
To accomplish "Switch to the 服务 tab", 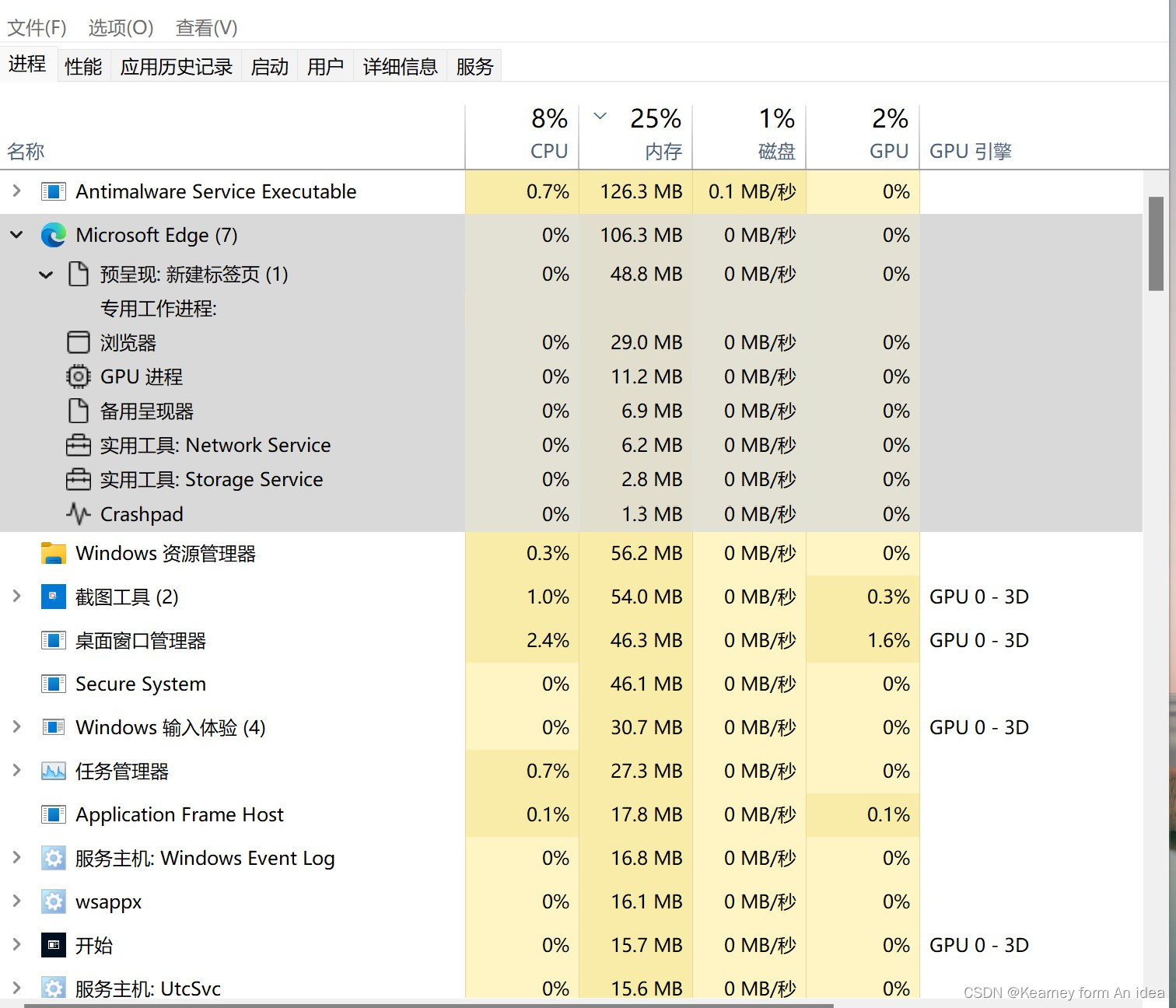I will [x=474, y=67].
